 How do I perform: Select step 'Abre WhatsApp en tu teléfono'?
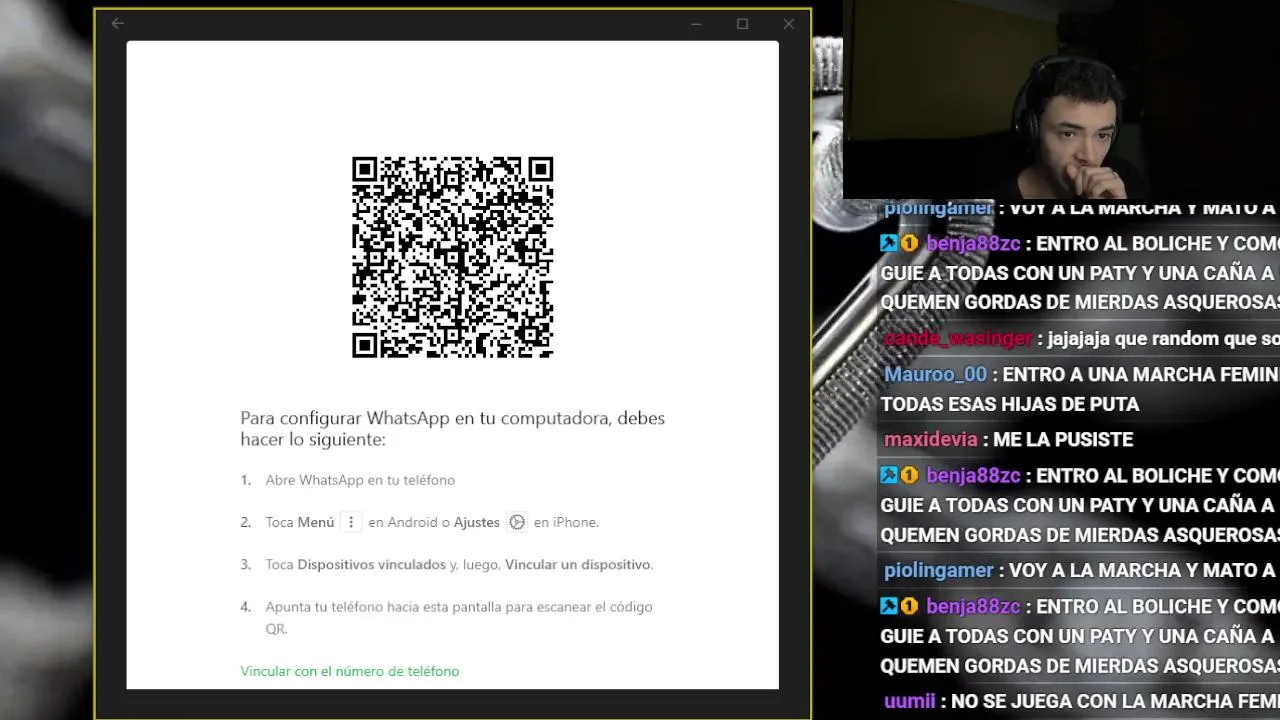pyautogui.click(x=360, y=480)
